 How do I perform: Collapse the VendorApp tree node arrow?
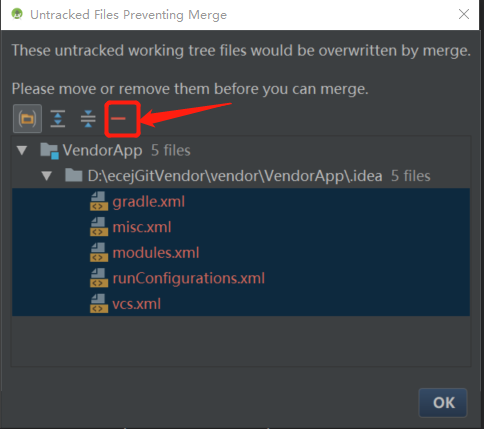22,150
